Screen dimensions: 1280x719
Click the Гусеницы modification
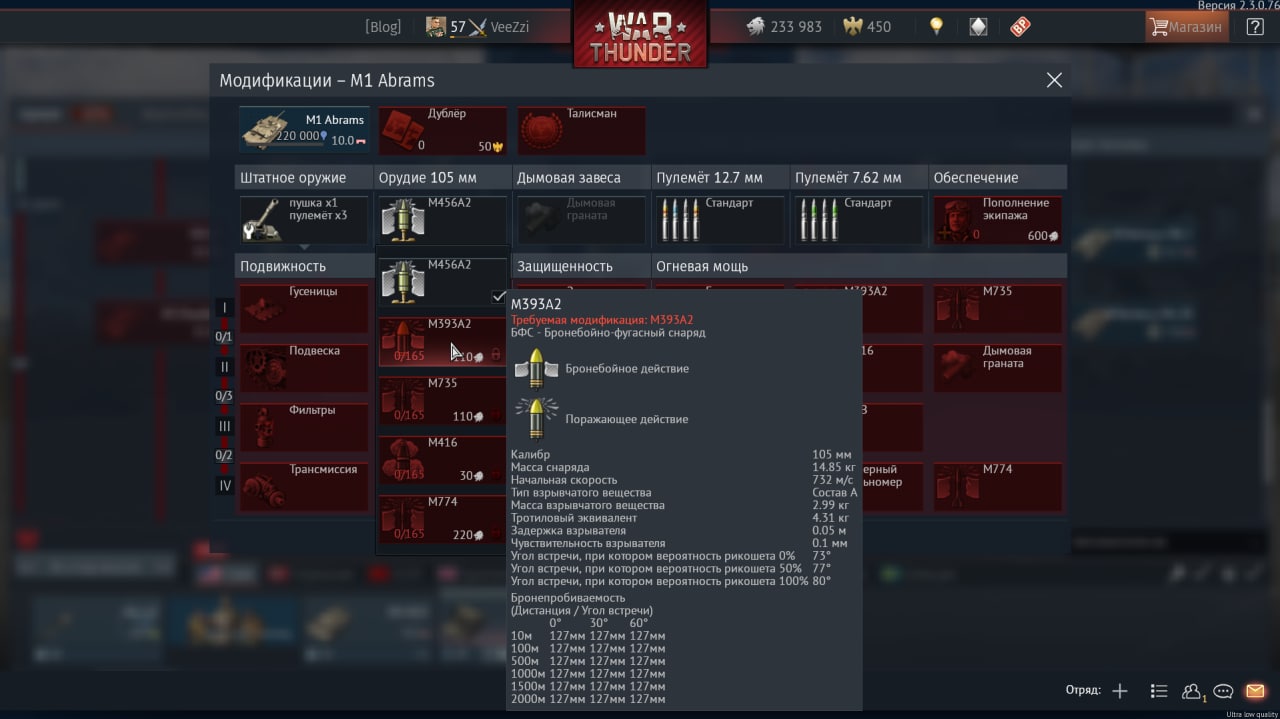click(x=304, y=308)
